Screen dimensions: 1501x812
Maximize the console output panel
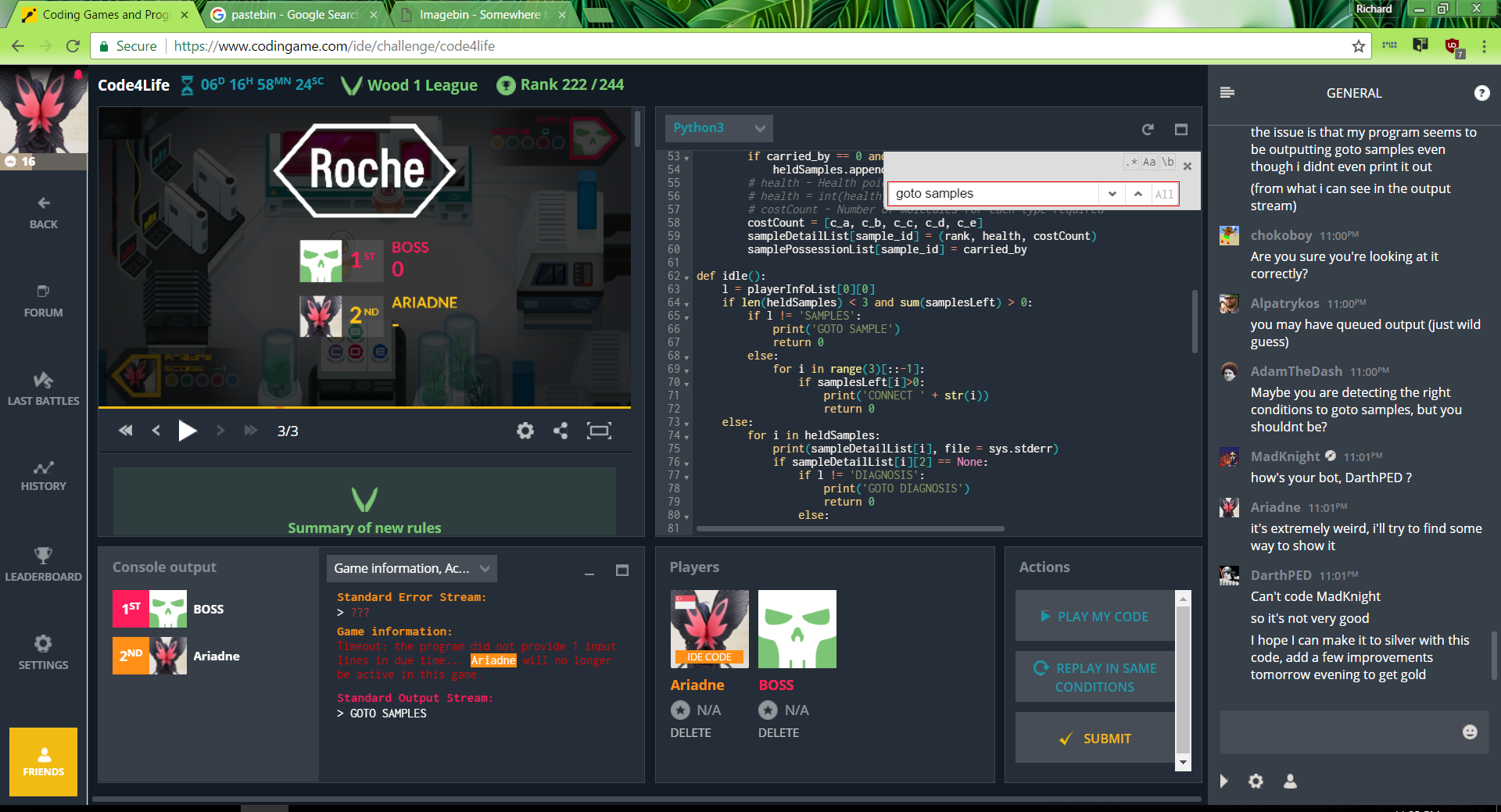(622, 571)
